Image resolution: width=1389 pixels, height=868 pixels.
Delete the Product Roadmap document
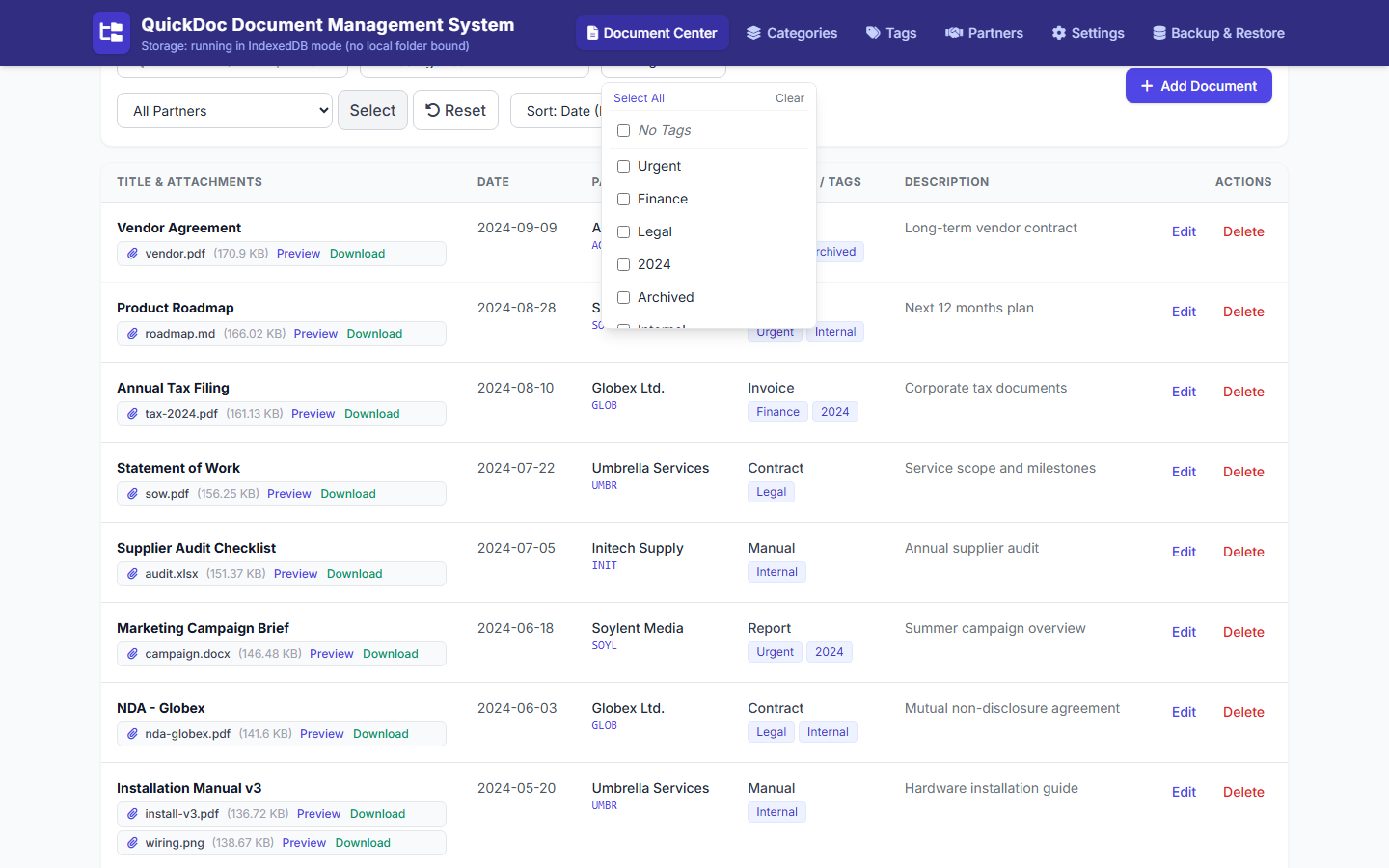(1243, 312)
